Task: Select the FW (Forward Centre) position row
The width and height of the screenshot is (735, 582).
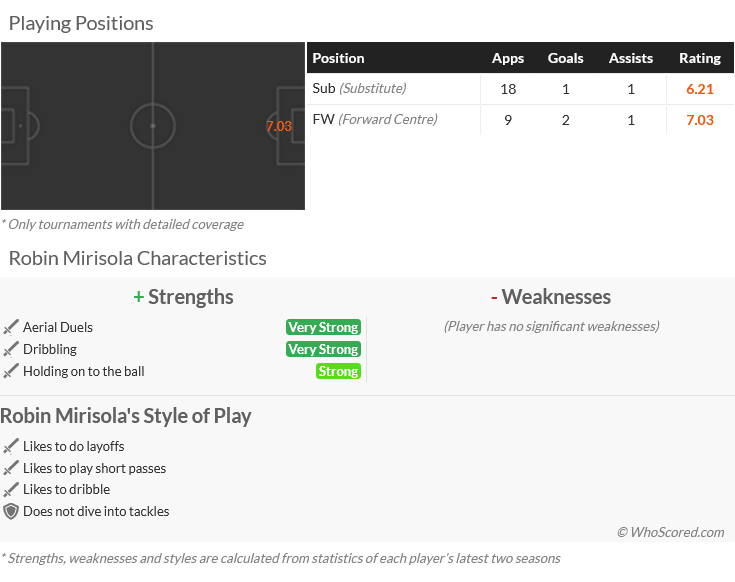Action: [374, 120]
